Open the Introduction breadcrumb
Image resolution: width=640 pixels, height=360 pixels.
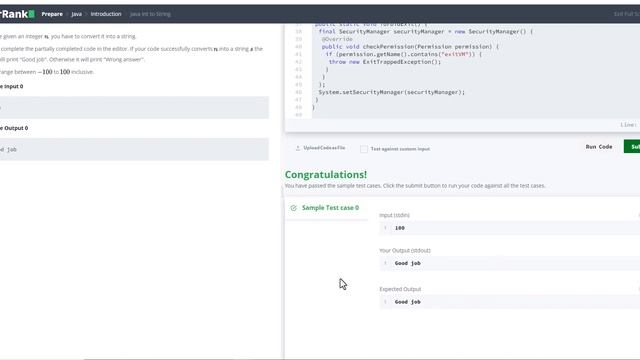(x=106, y=14)
